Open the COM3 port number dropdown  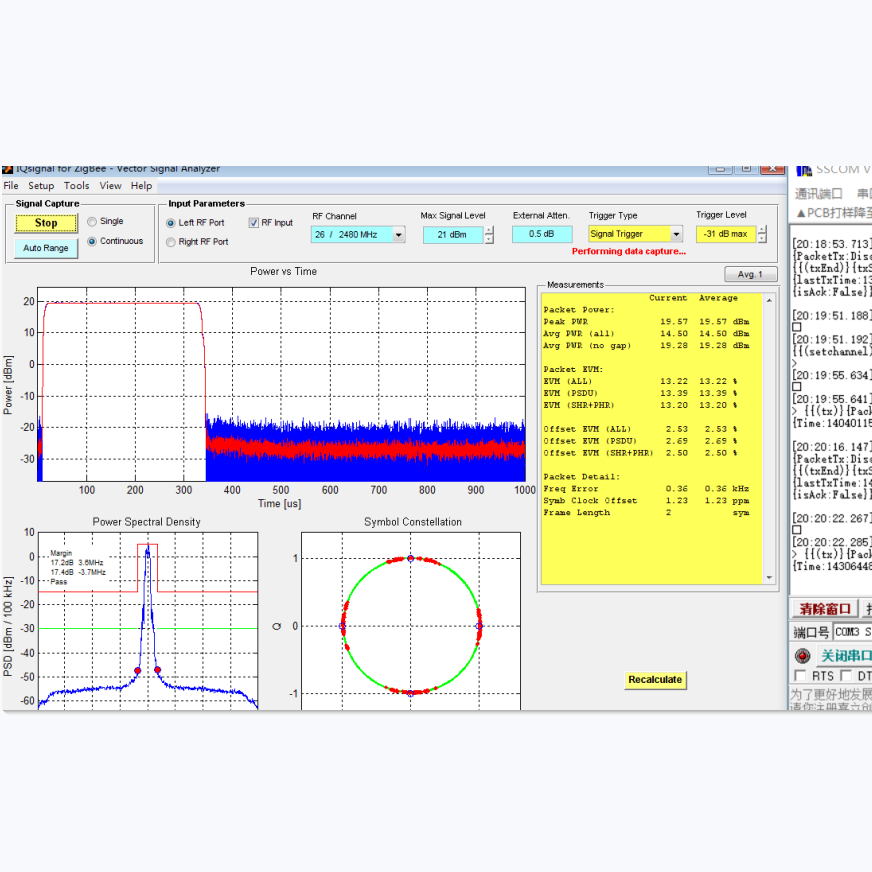pos(850,632)
